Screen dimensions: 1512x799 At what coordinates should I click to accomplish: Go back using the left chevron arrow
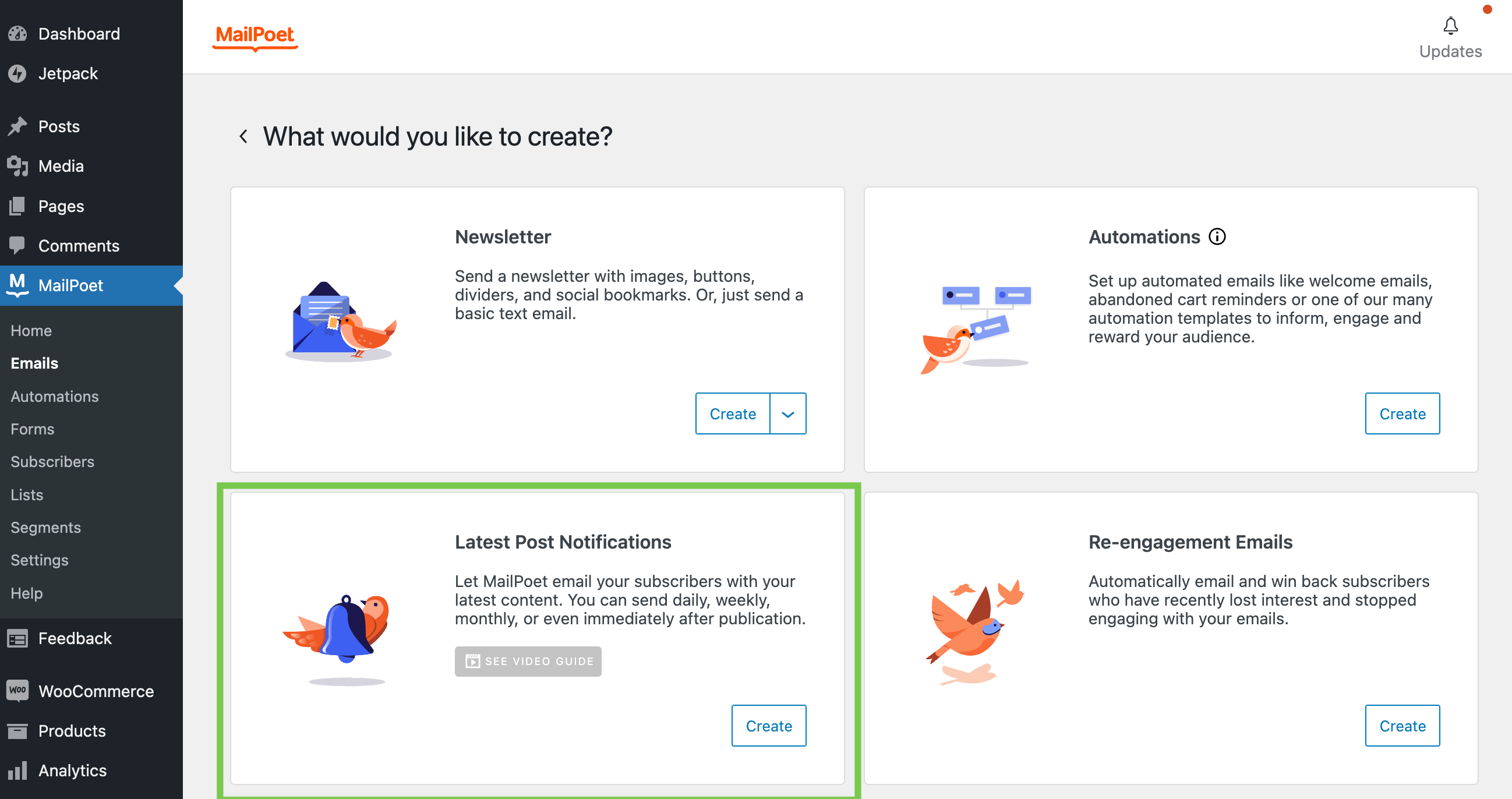[243, 137]
